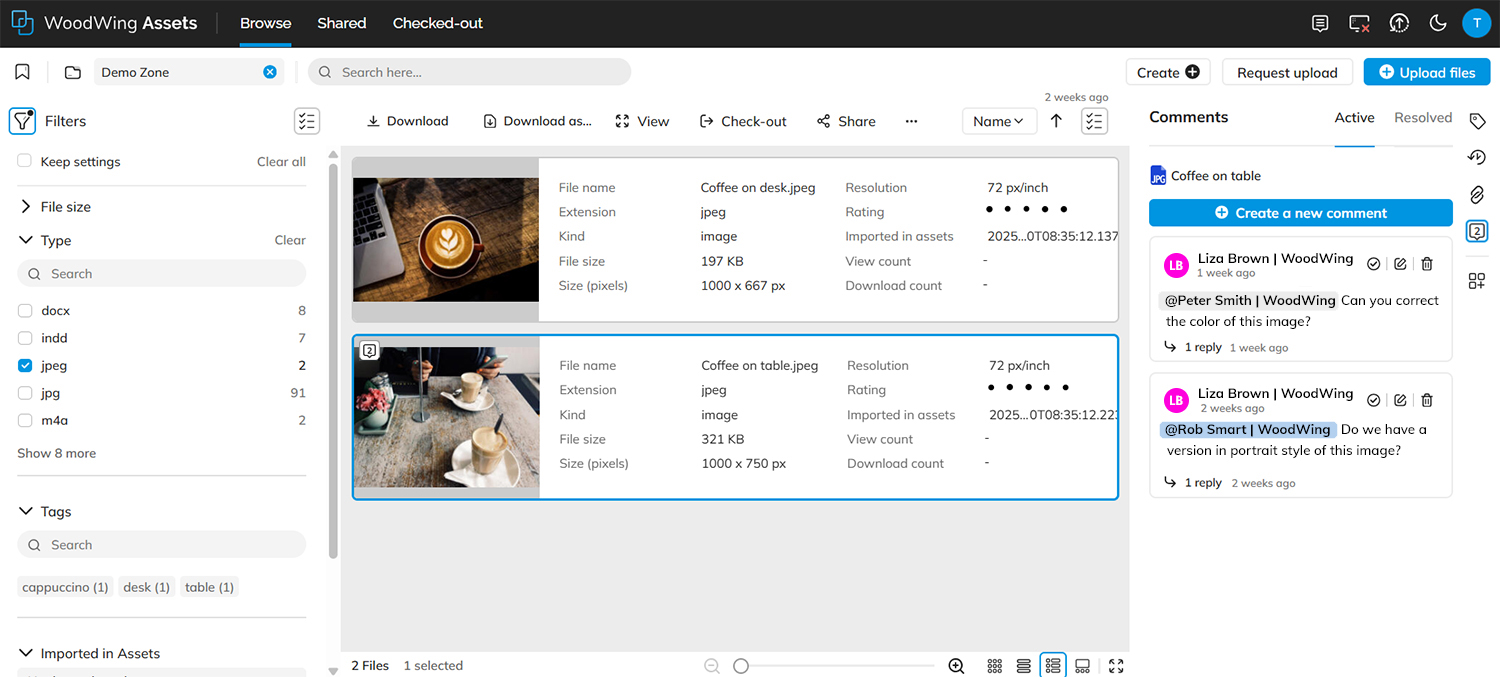Image resolution: width=1500 pixels, height=677 pixels.
Task: Check the docx extension filter
Action: pos(24,310)
